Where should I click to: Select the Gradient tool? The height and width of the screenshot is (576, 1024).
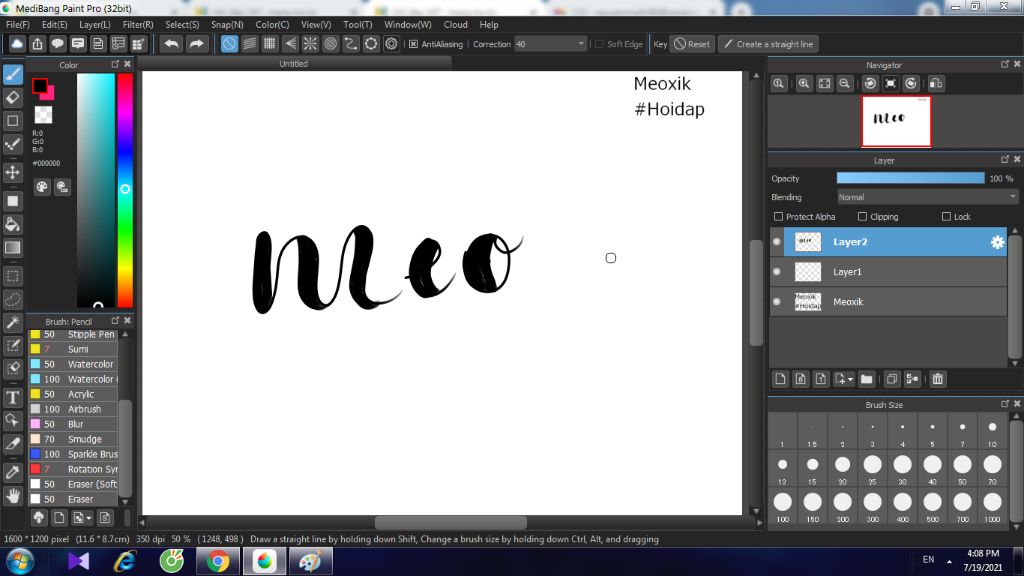12,248
